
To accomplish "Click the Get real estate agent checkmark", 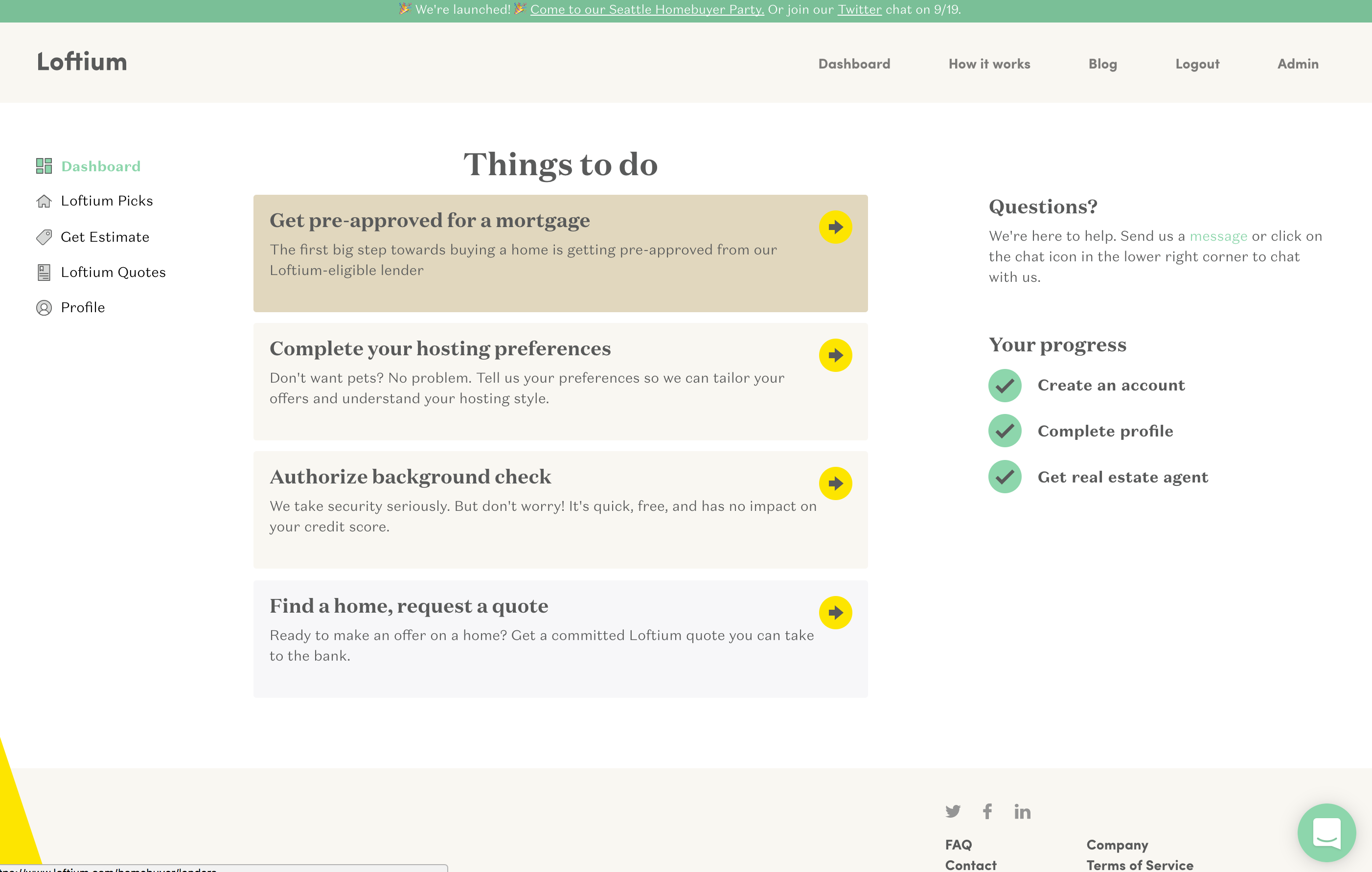I will tap(1005, 477).
